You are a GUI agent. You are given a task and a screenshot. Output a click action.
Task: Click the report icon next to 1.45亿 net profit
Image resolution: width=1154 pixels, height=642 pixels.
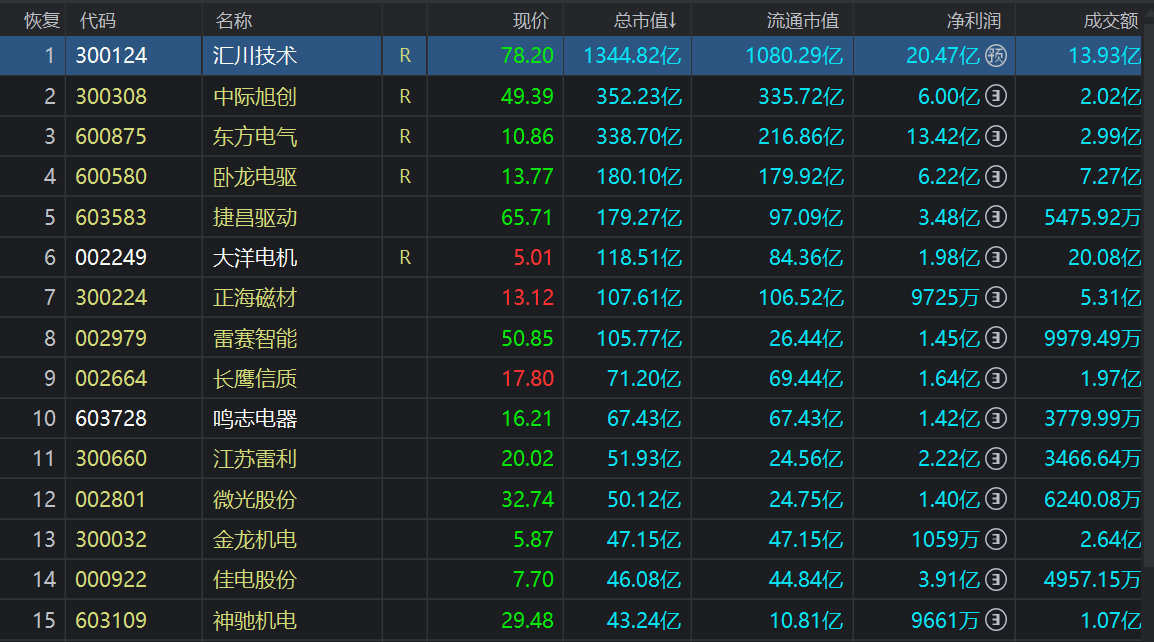point(996,338)
